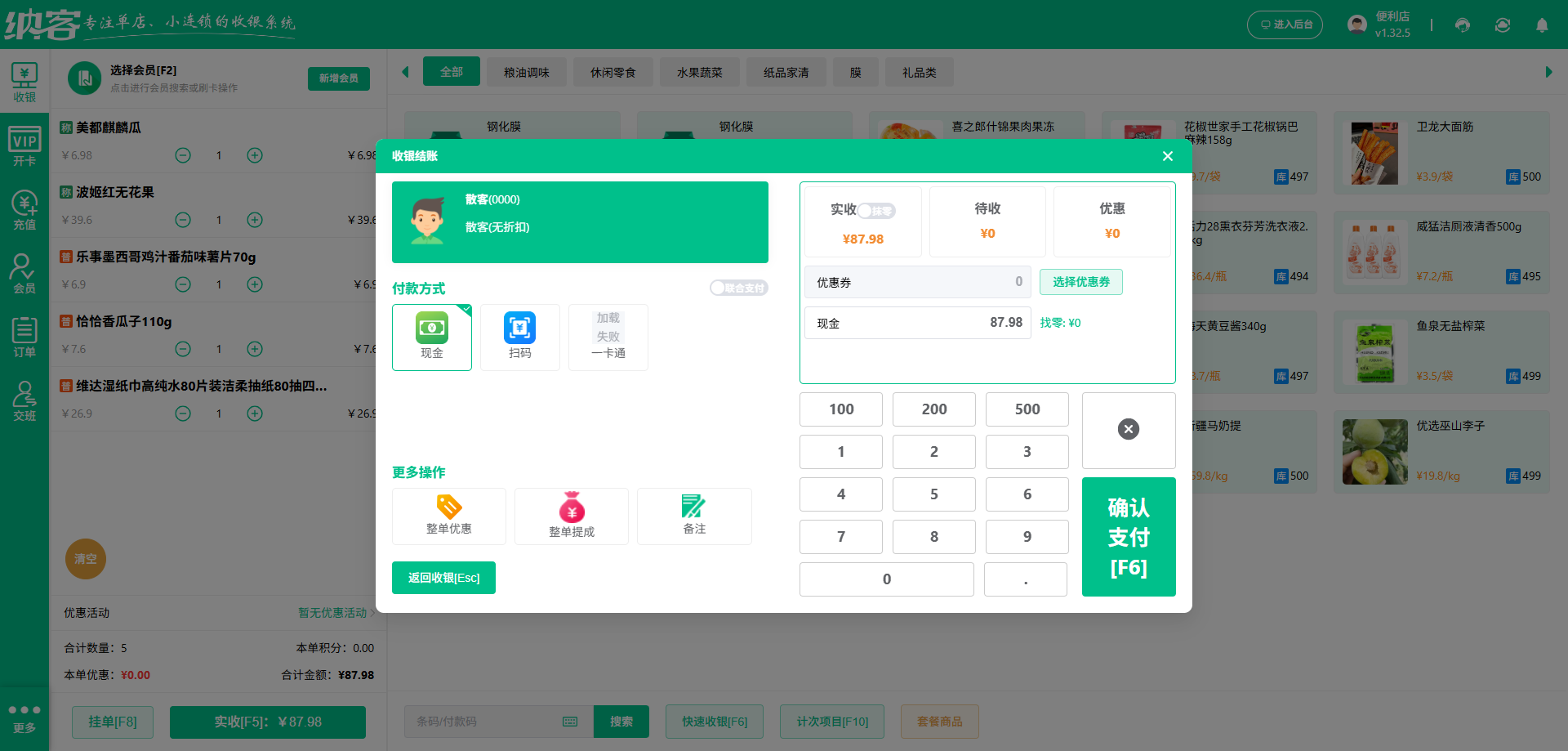The height and width of the screenshot is (751, 1568).
Task: Open the 订单 orders panel
Action: [24, 336]
